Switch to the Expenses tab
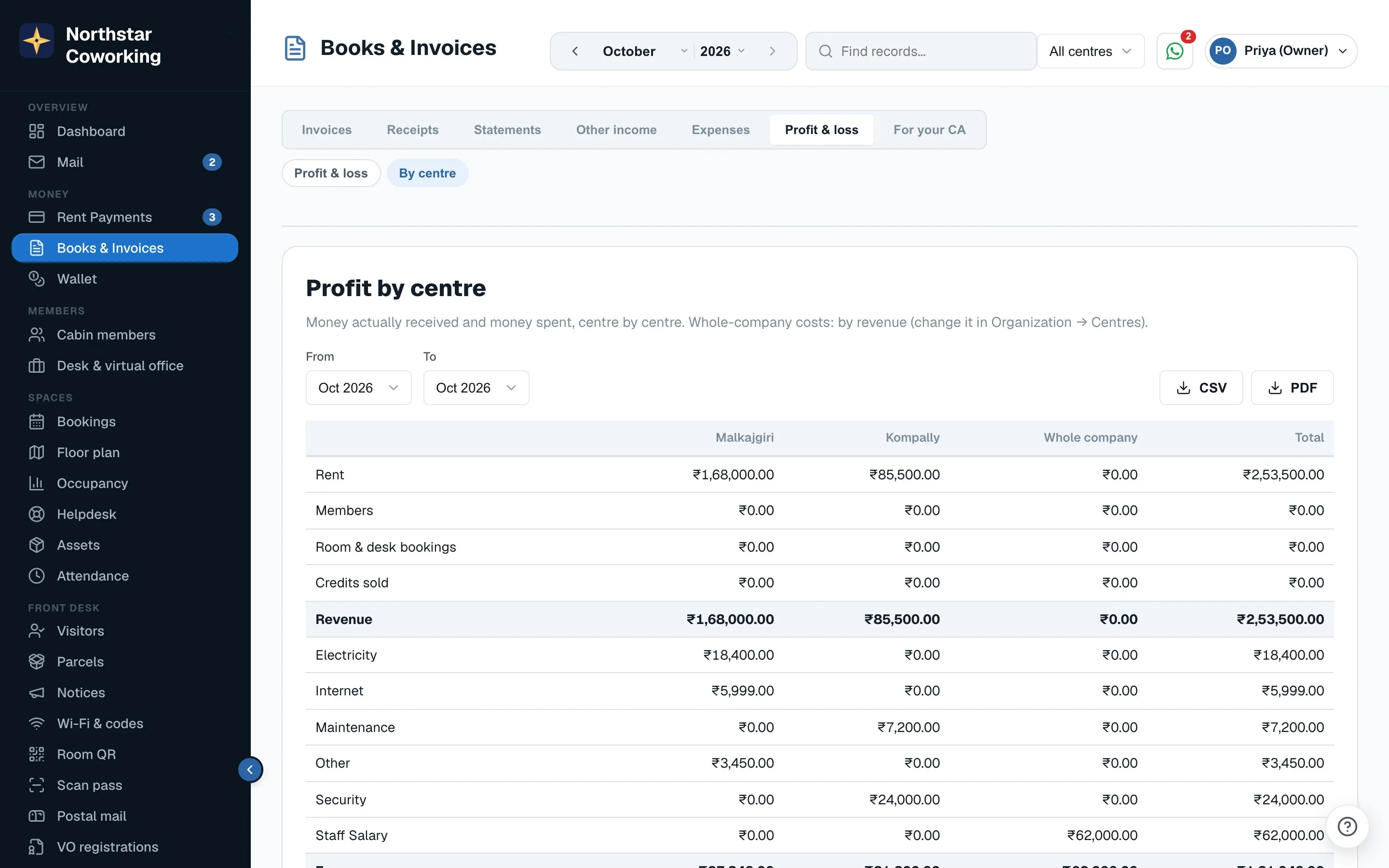Image resolution: width=1389 pixels, height=868 pixels. coord(721,130)
